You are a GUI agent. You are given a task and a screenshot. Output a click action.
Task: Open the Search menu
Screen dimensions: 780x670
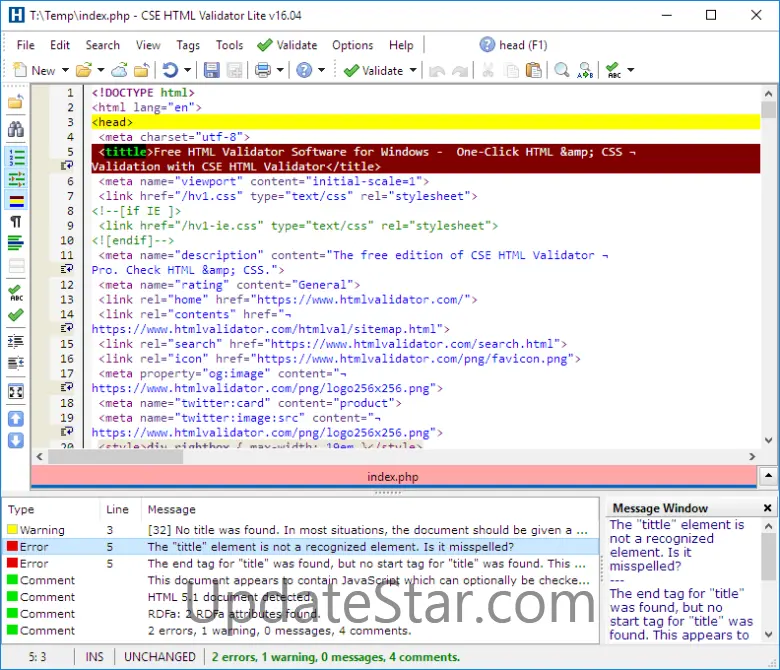[102, 45]
